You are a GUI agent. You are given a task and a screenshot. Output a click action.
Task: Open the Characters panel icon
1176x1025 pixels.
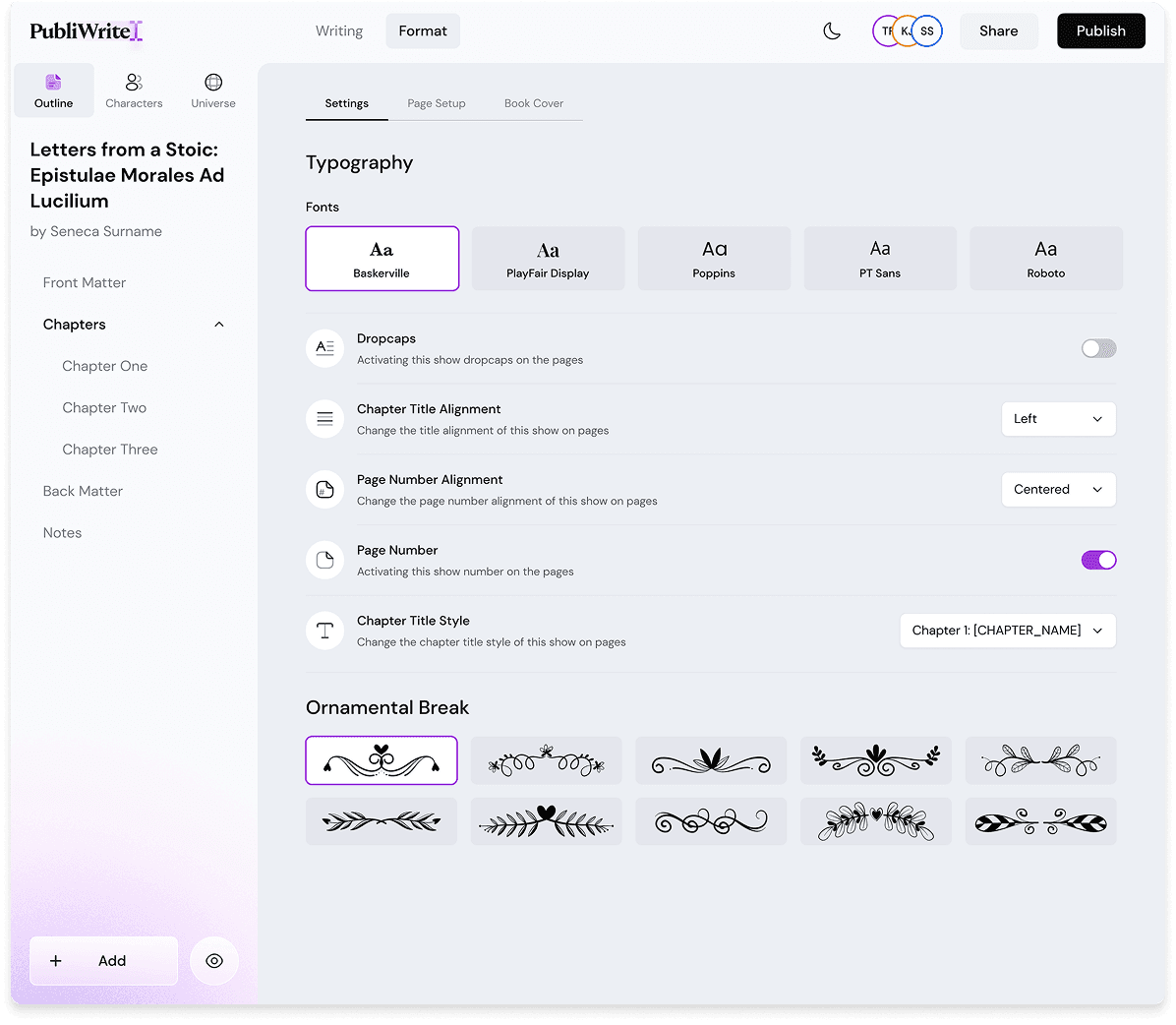pyautogui.click(x=134, y=83)
